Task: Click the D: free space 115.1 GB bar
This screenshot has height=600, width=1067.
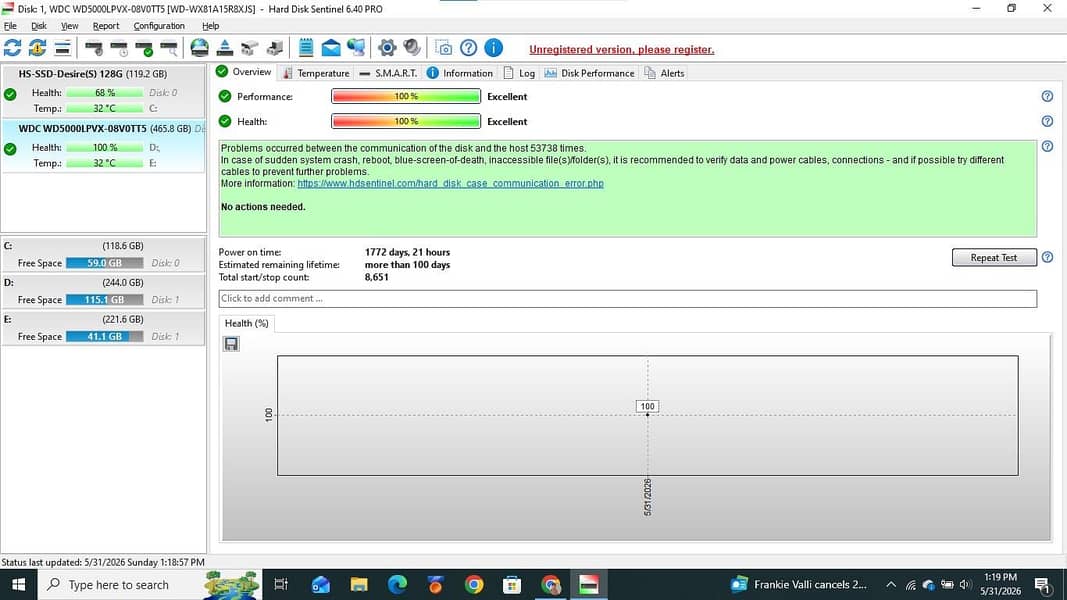Action: [105, 300]
